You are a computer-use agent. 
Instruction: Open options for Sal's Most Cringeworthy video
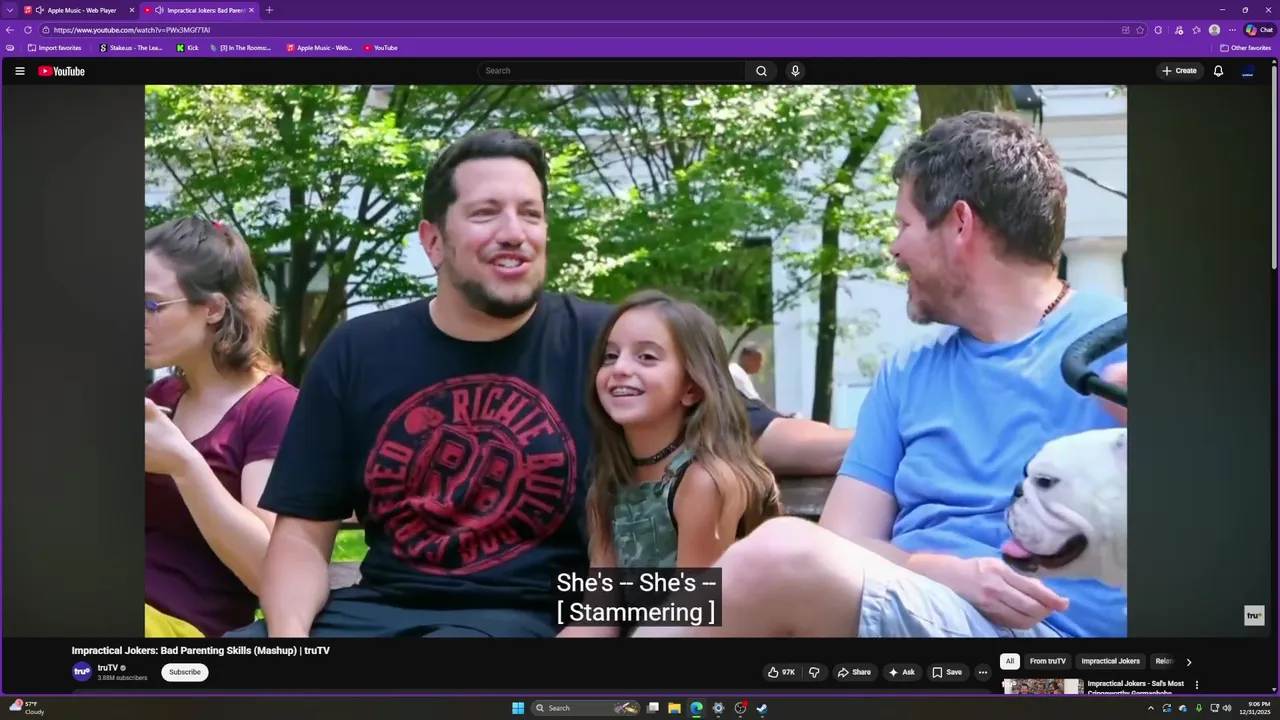coord(1196,685)
